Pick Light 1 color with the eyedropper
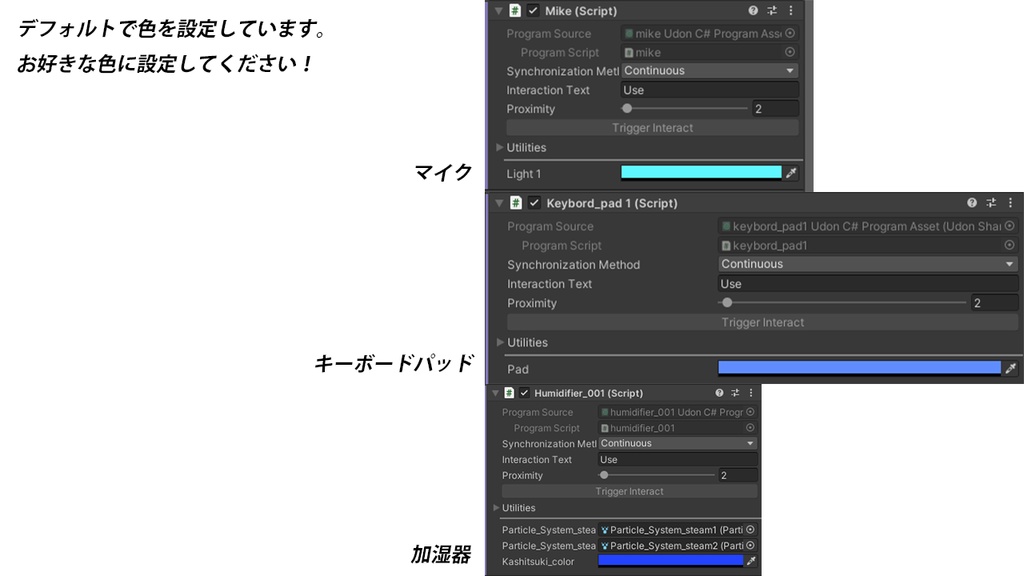 (x=790, y=172)
